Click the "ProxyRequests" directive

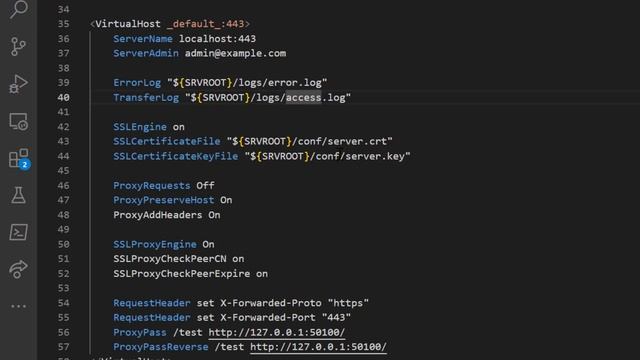(151, 186)
